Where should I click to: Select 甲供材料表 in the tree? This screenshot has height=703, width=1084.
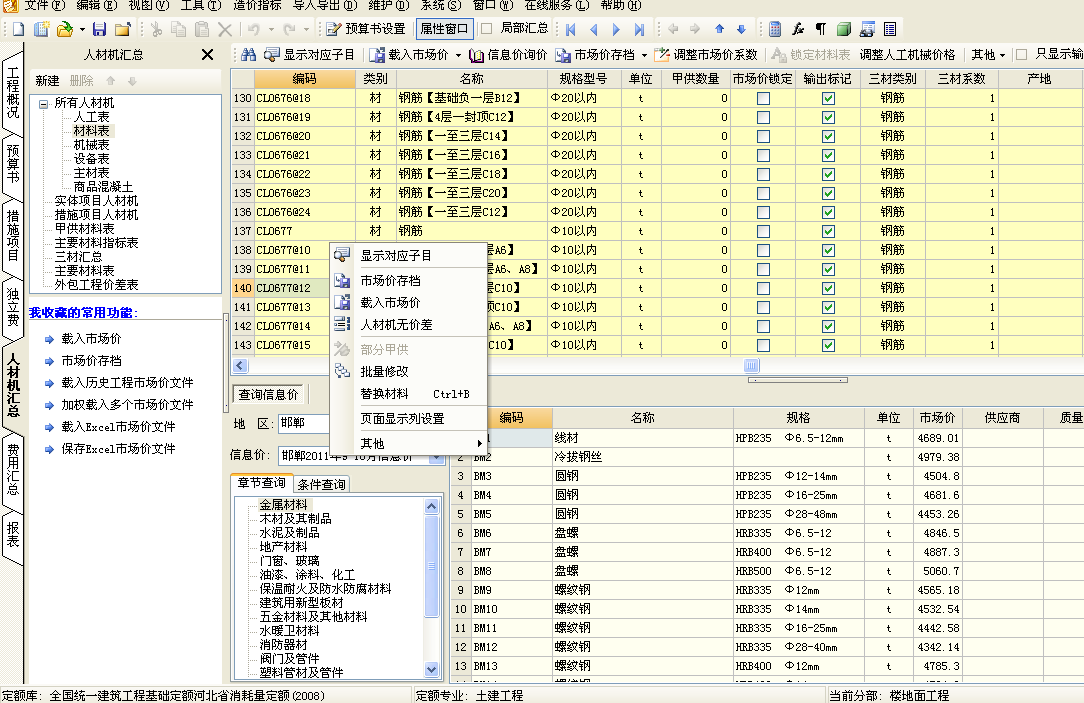84,229
